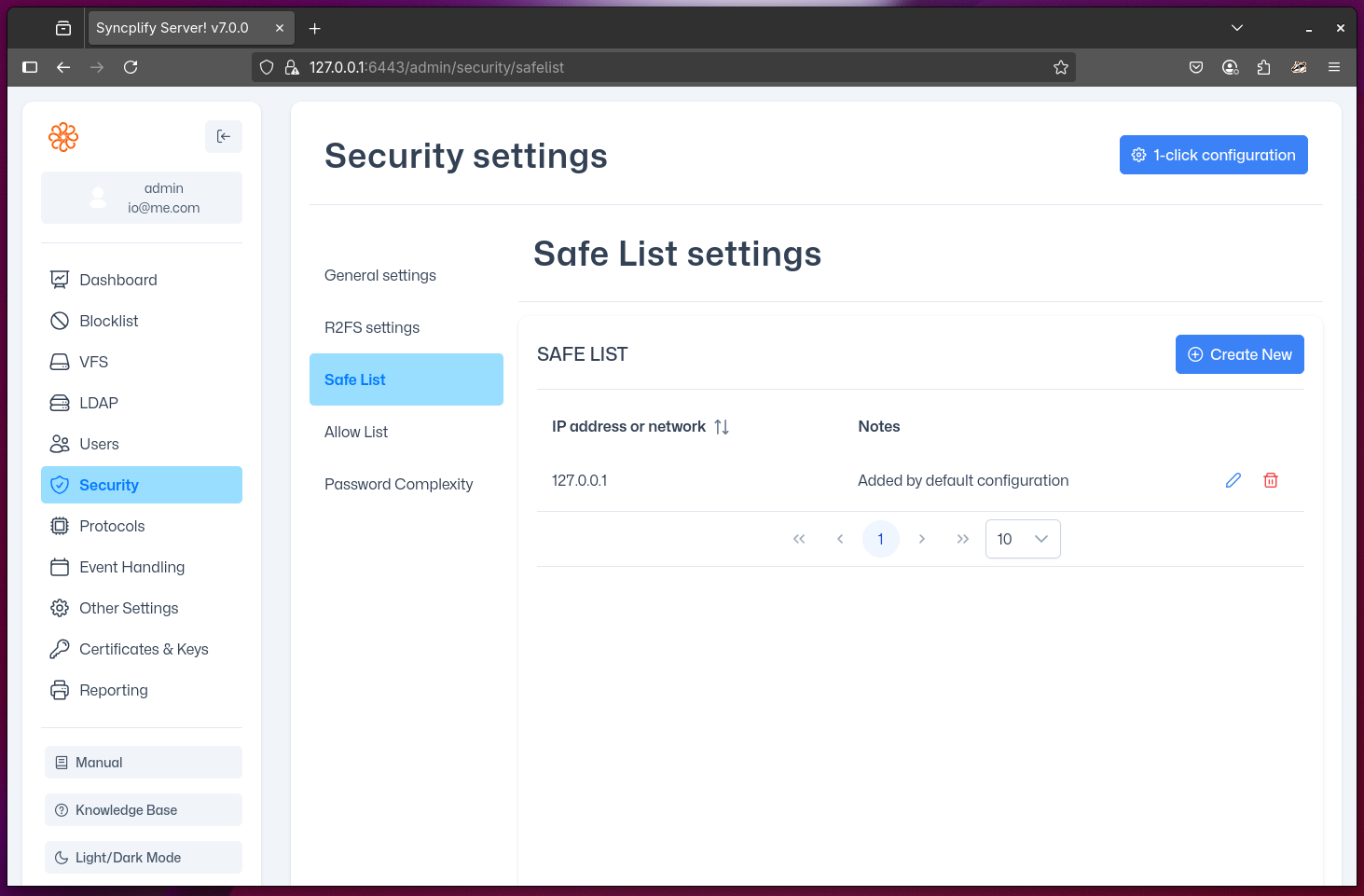The image size is (1364, 896).
Task: Select the VFS sidebar icon
Action: click(60, 362)
